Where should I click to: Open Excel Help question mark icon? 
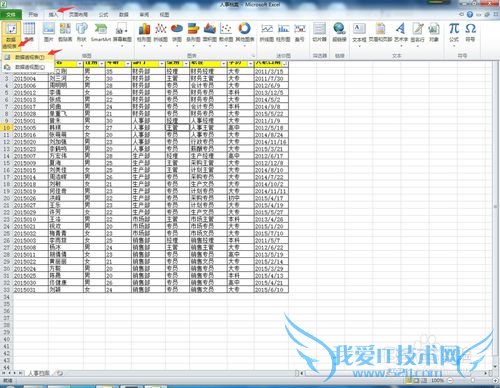(x=470, y=14)
